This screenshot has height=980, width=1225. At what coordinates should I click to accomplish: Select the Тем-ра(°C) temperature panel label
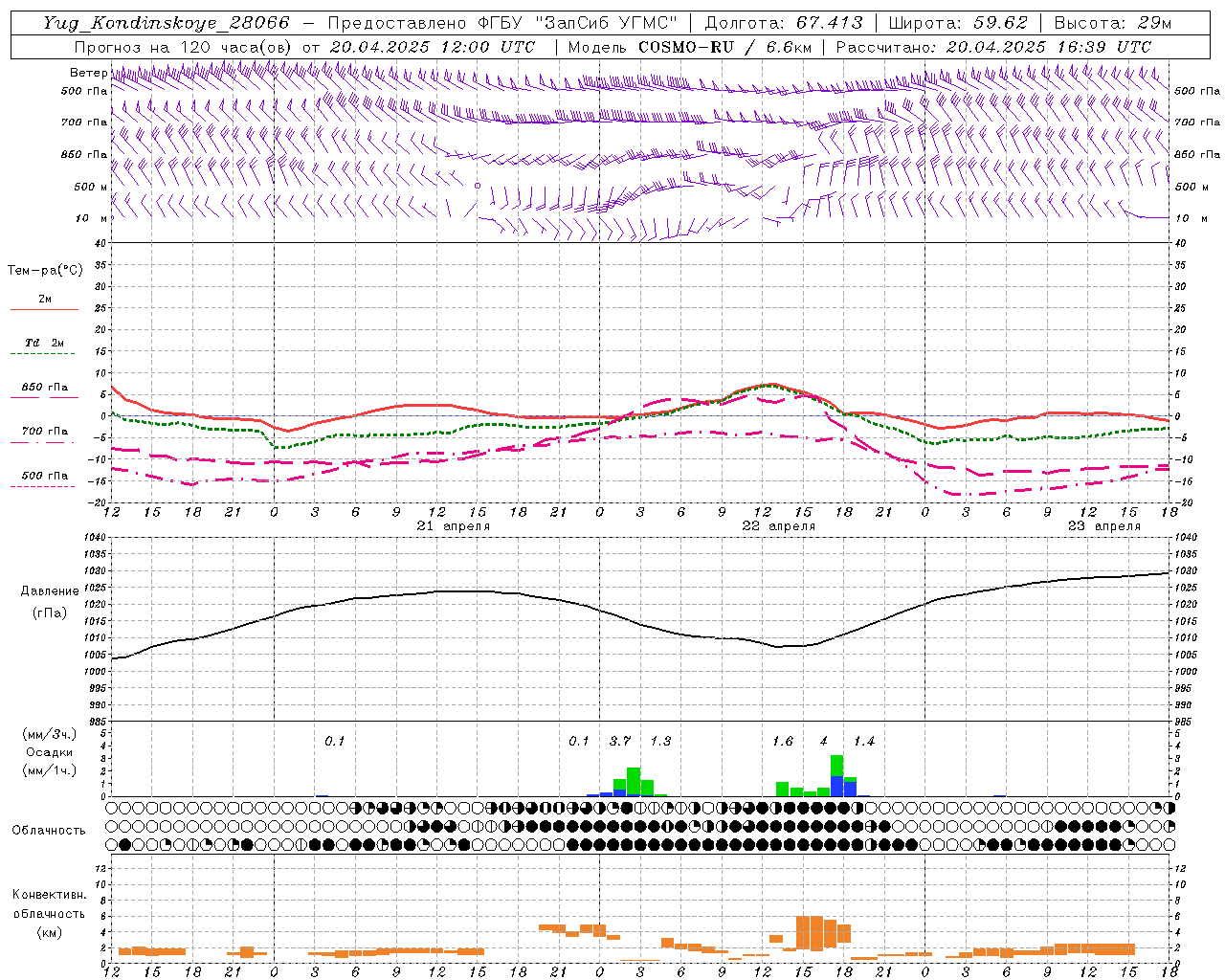[45, 271]
